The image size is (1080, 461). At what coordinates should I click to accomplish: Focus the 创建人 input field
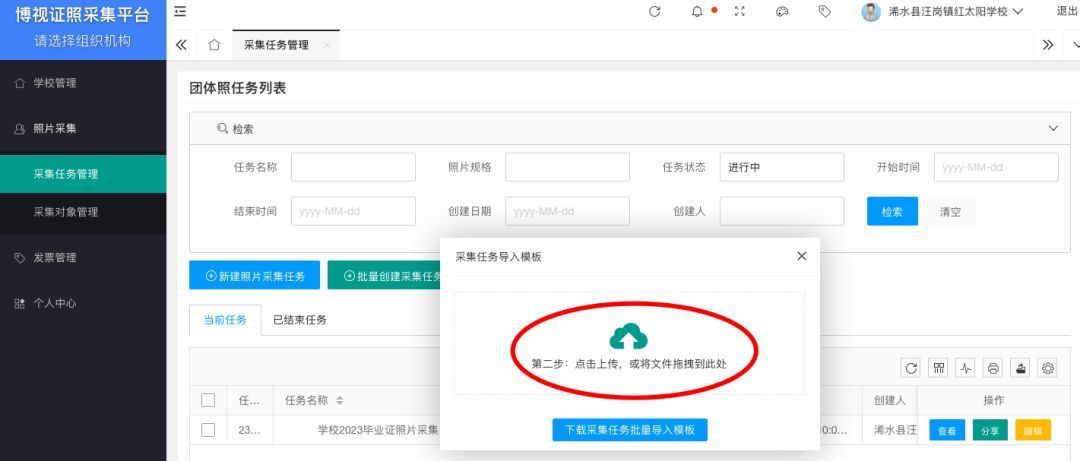[x=782, y=212]
